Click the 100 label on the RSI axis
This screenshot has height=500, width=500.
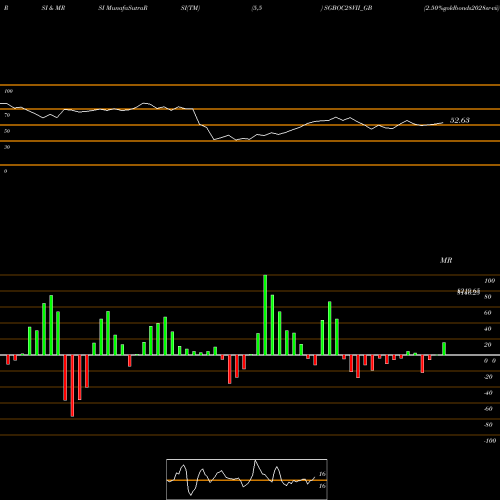(x=8, y=91)
